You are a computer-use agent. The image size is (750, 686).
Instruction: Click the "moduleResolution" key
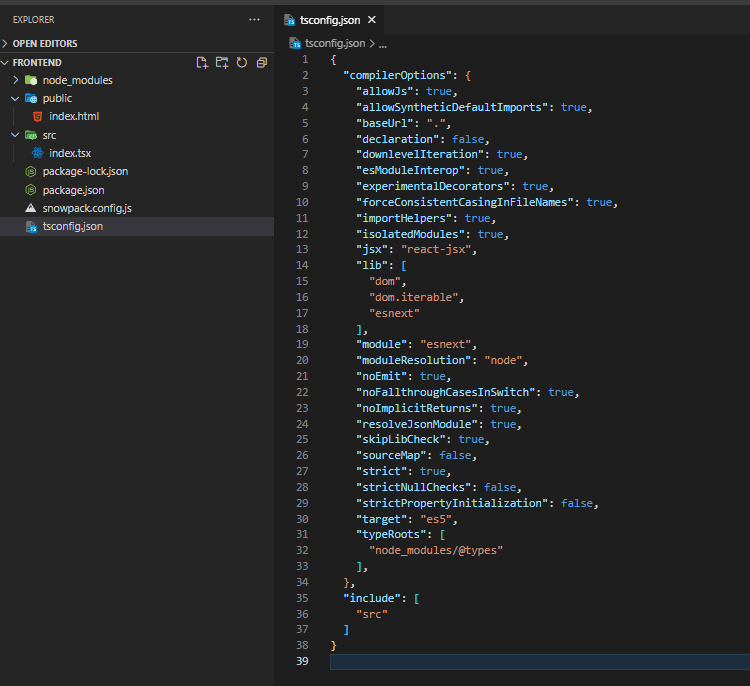click(413, 360)
